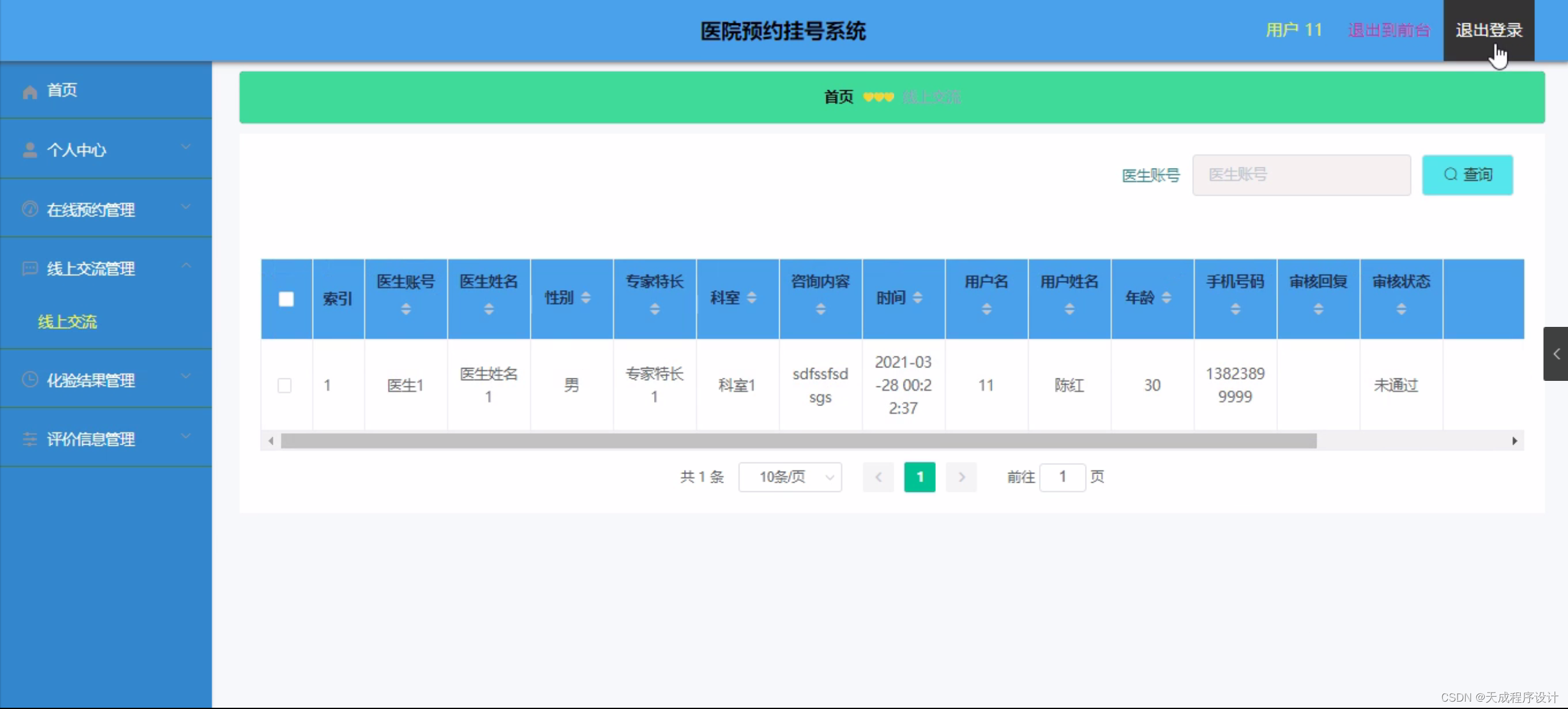1568x709 pixels.
Task: Click the clock icon beside 化验结果管理
Action: [29, 380]
